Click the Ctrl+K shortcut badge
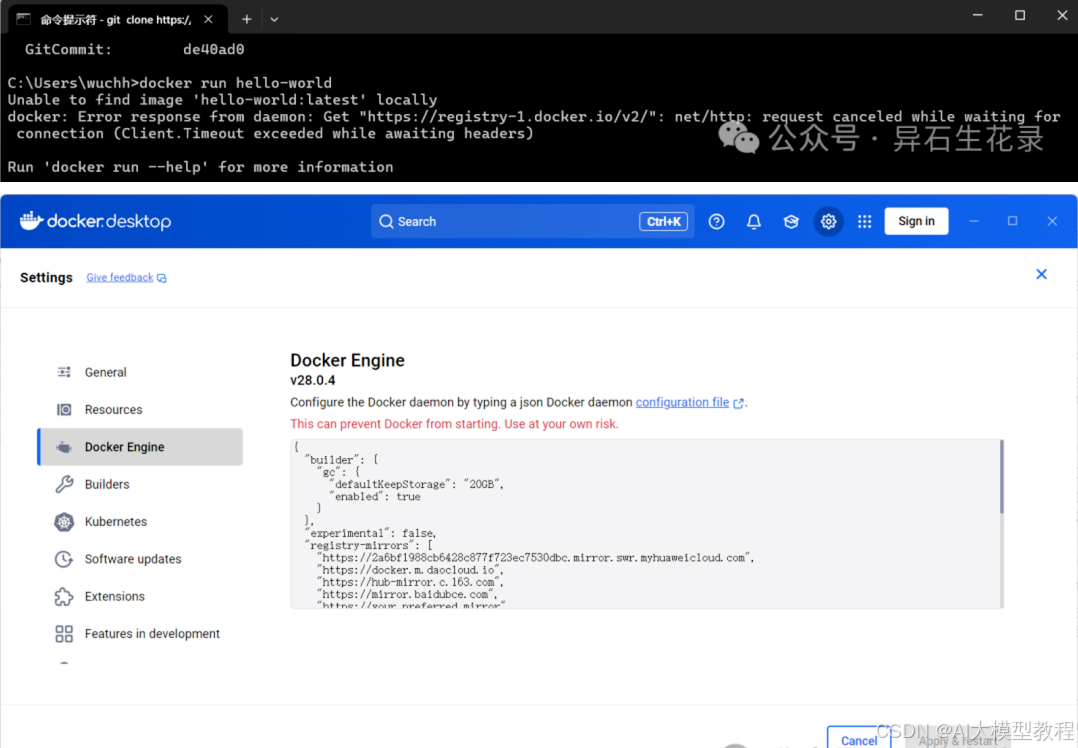 point(663,221)
